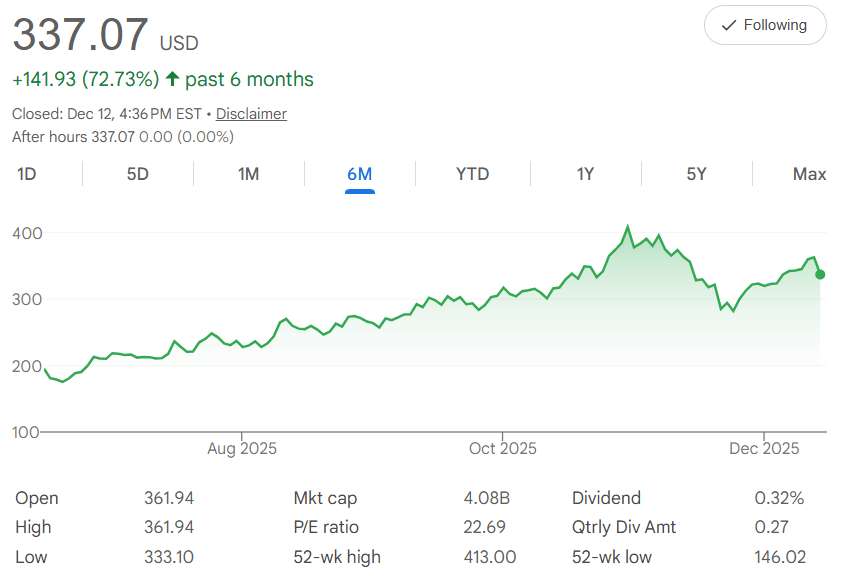Select the 5D chart range tab
This screenshot has width=841, height=576.
click(138, 174)
